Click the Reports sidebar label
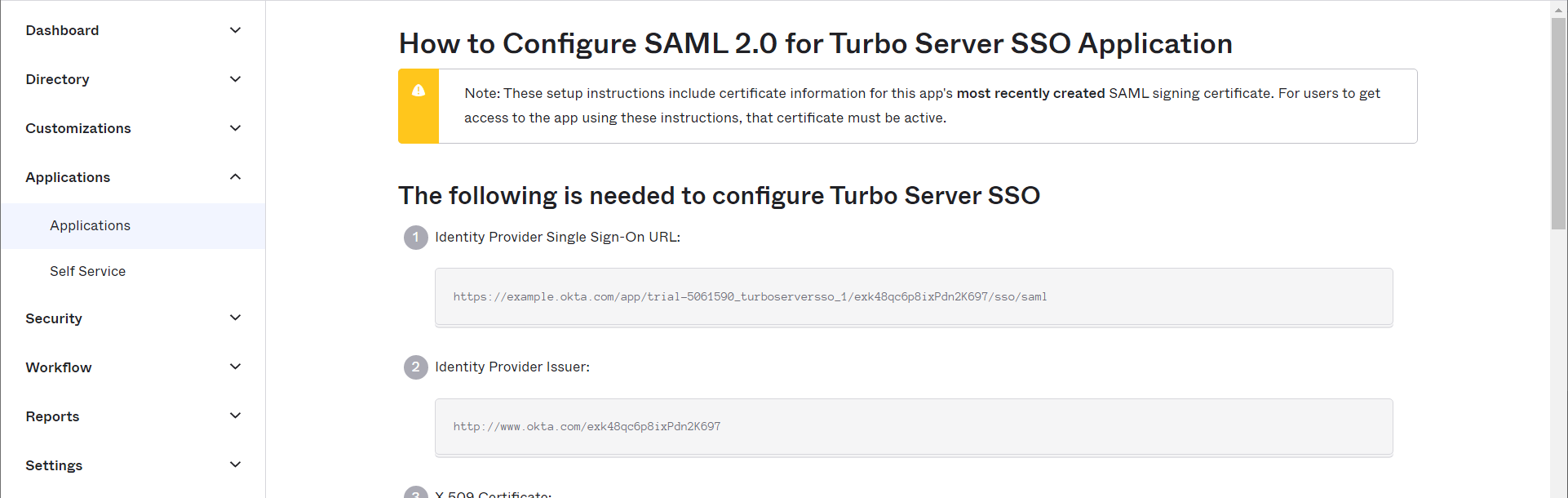The height and width of the screenshot is (498, 1568). tap(52, 417)
